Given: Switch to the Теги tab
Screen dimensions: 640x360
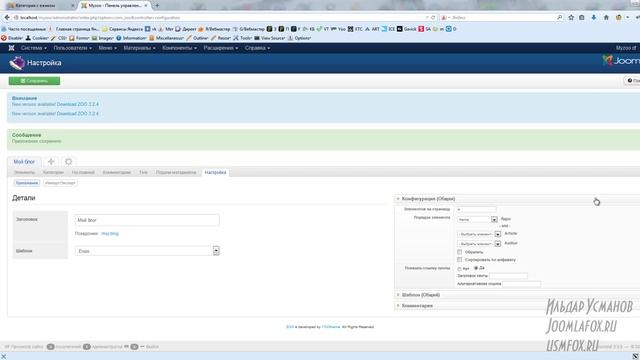Looking at the screenshot, I should 143,172.
